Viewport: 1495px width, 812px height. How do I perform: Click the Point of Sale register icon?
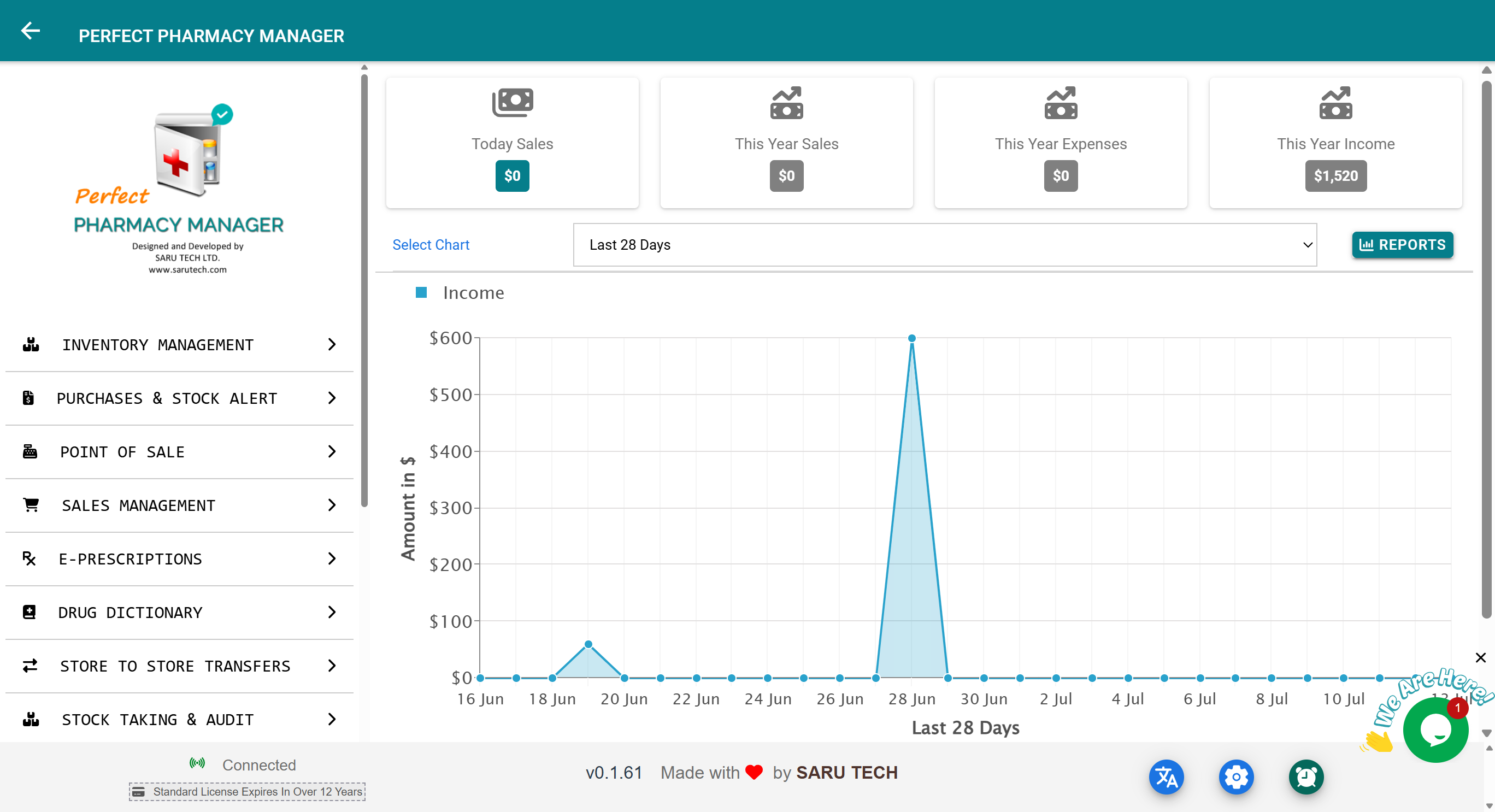point(30,451)
